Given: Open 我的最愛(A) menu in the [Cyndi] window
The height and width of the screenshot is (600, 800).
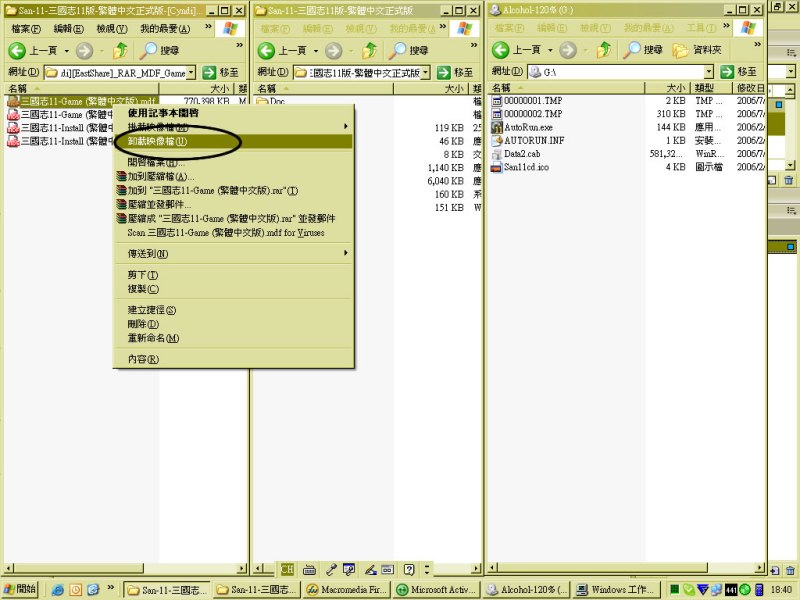Looking at the screenshot, I should click(x=165, y=29).
